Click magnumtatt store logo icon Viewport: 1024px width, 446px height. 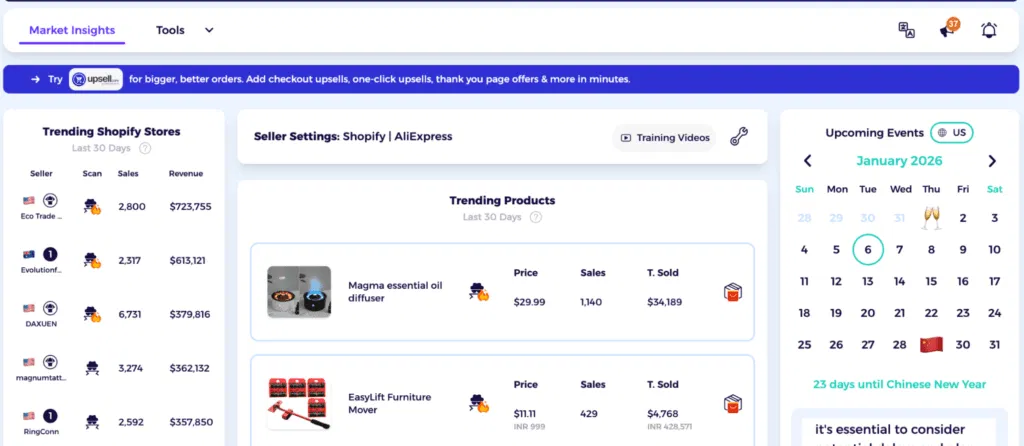coord(50,362)
